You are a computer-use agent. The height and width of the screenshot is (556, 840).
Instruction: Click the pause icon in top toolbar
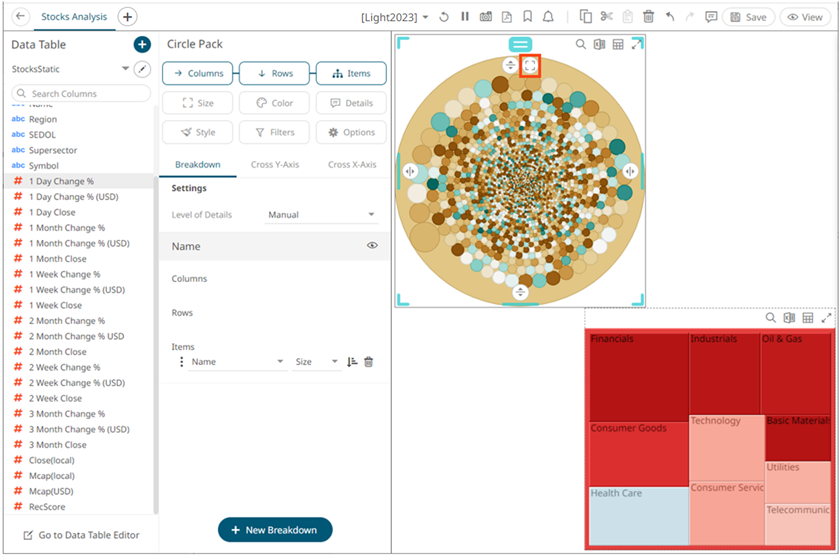pos(465,17)
